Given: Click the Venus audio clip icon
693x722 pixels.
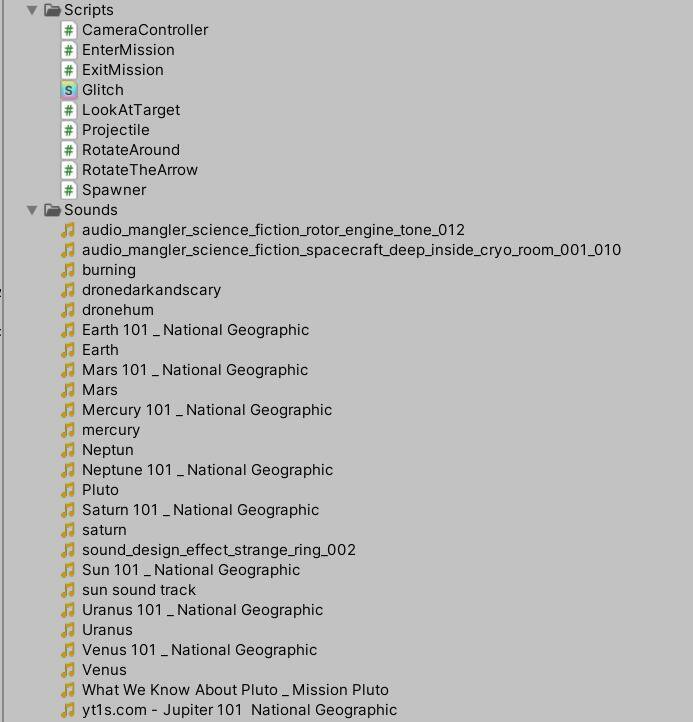Looking at the screenshot, I should coord(68,670).
